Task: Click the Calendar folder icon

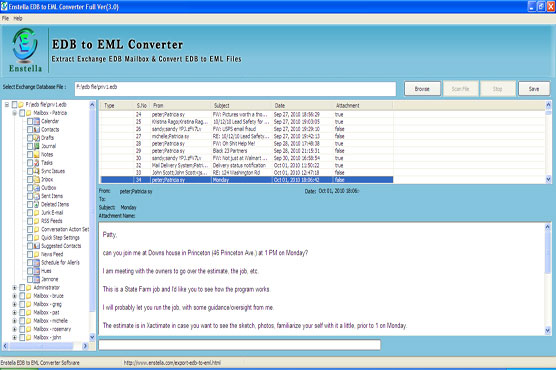Action: (37, 121)
